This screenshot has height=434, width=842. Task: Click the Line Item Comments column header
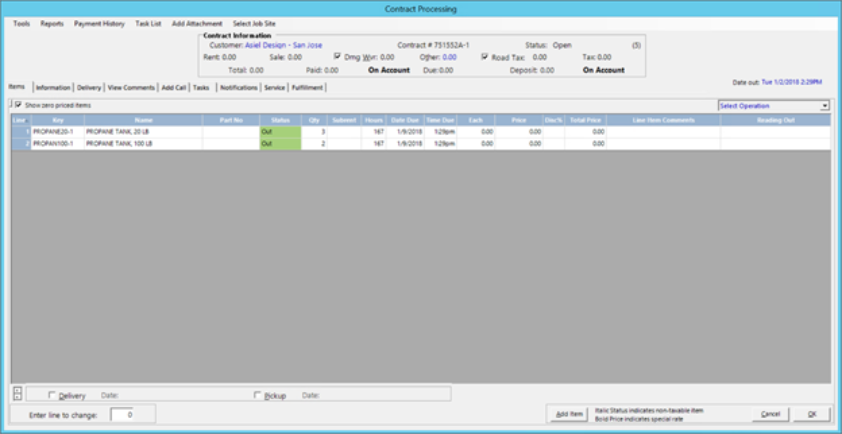pos(664,120)
